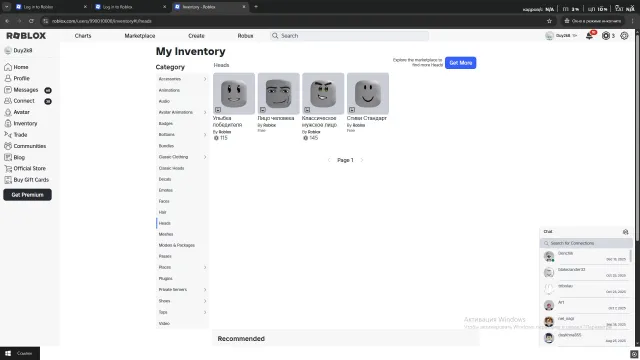Click the chat list scrollbar
Image resolution: width=640 pixels, height=360 pixels.
click(x=631, y=256)
